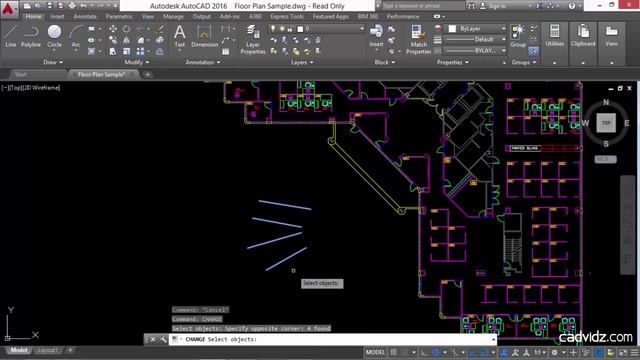Open the Manage ribbon tab
Screen dimensions: 640x360
coord(173,17)
